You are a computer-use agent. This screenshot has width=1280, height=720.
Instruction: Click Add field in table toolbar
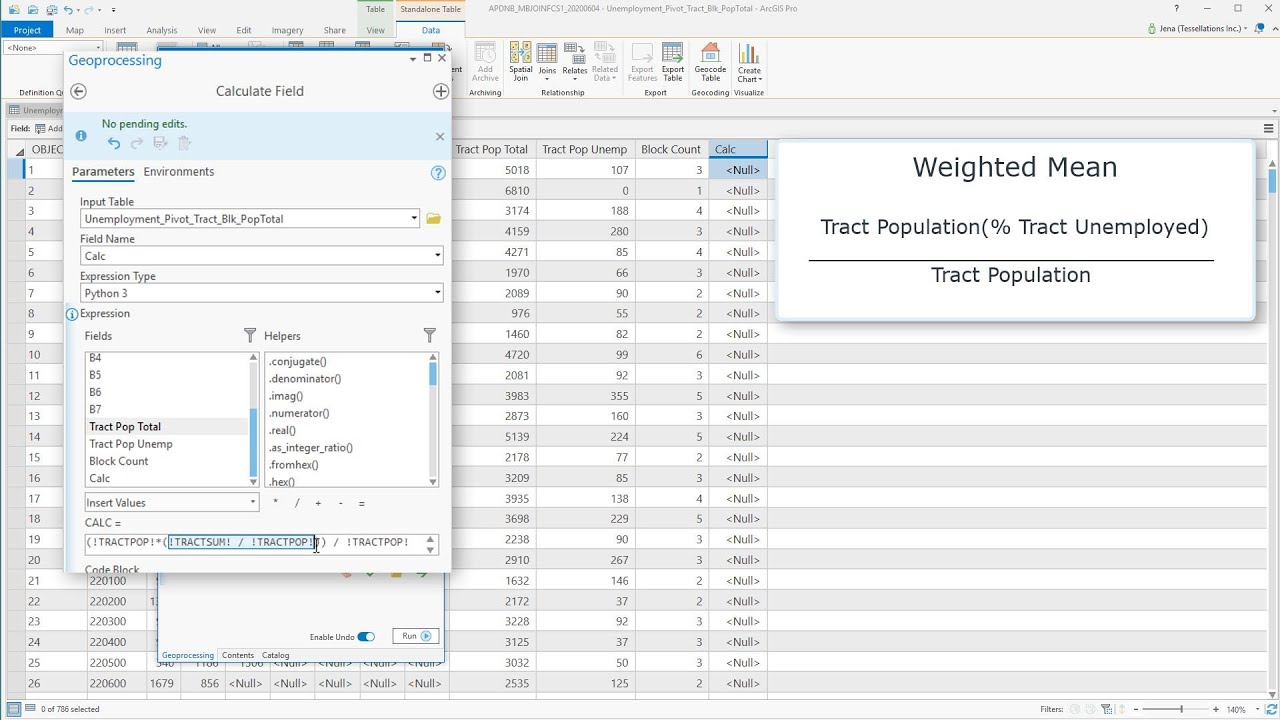pos(49,128)
